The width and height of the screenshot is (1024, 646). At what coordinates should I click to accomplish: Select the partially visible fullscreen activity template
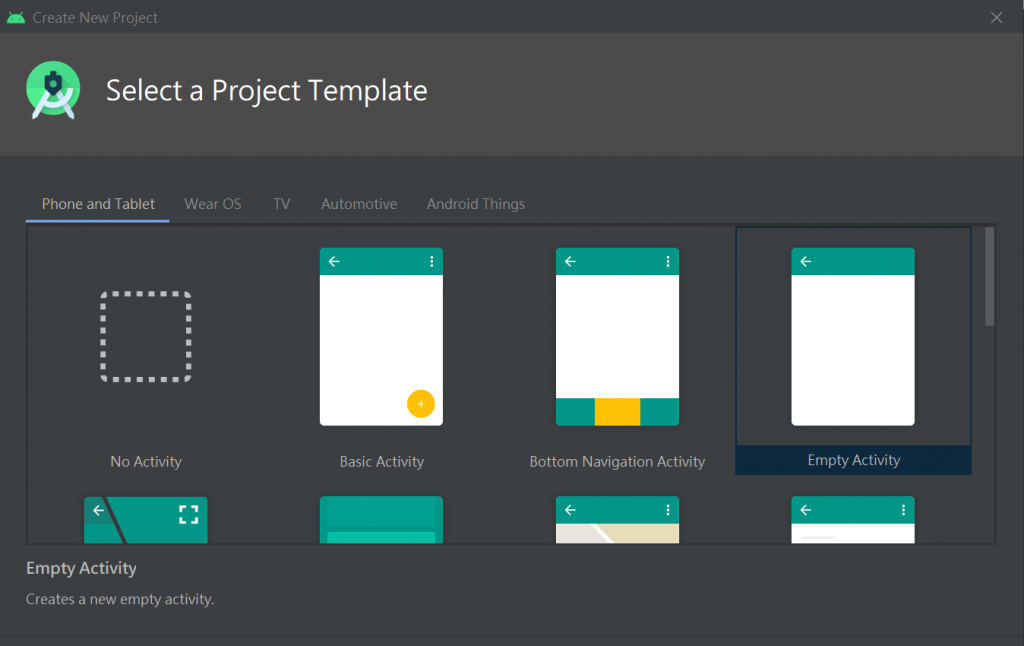coord(146,520)
